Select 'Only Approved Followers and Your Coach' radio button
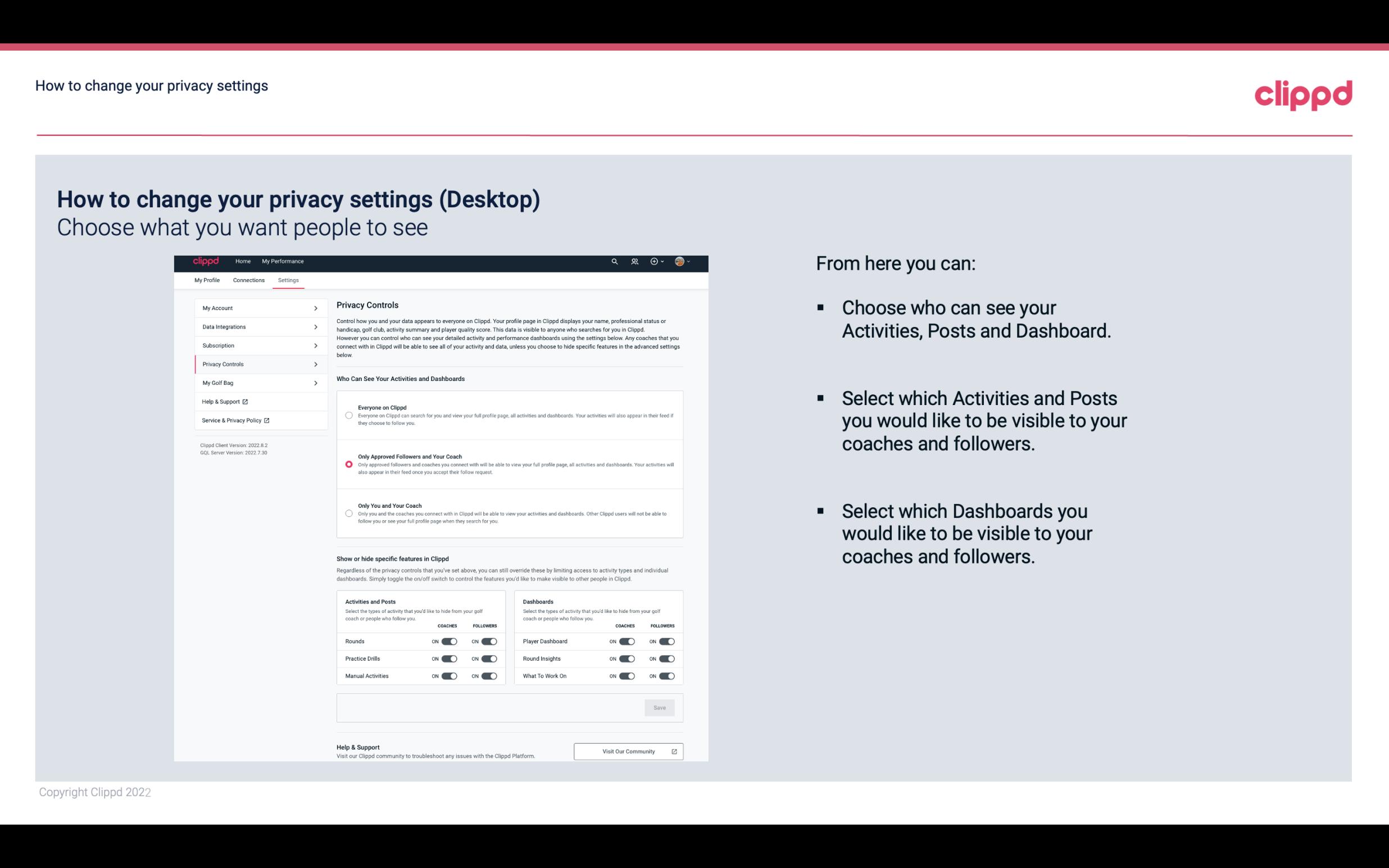The image size is (1389, 868). pos(349,464)
